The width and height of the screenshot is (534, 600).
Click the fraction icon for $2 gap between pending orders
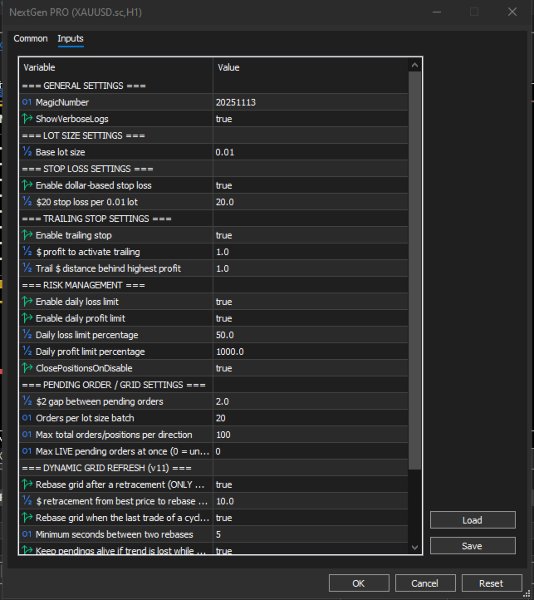point(27,401)
